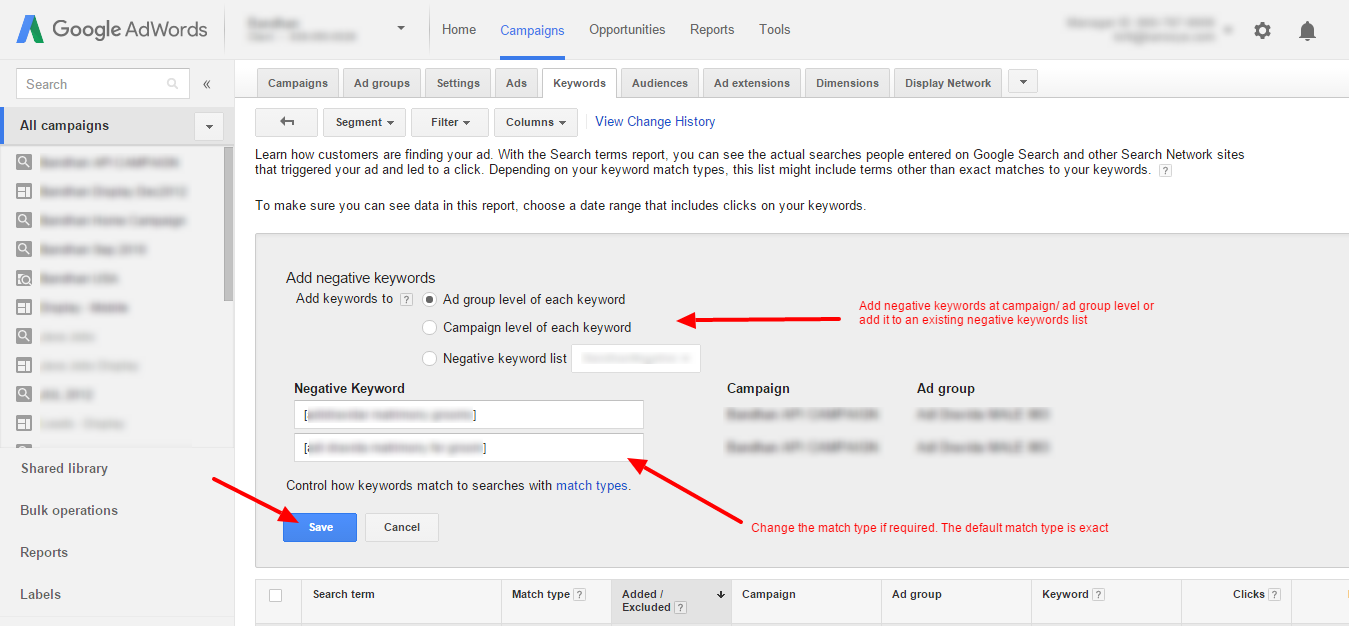Save the negative keywords

[320, 527]
